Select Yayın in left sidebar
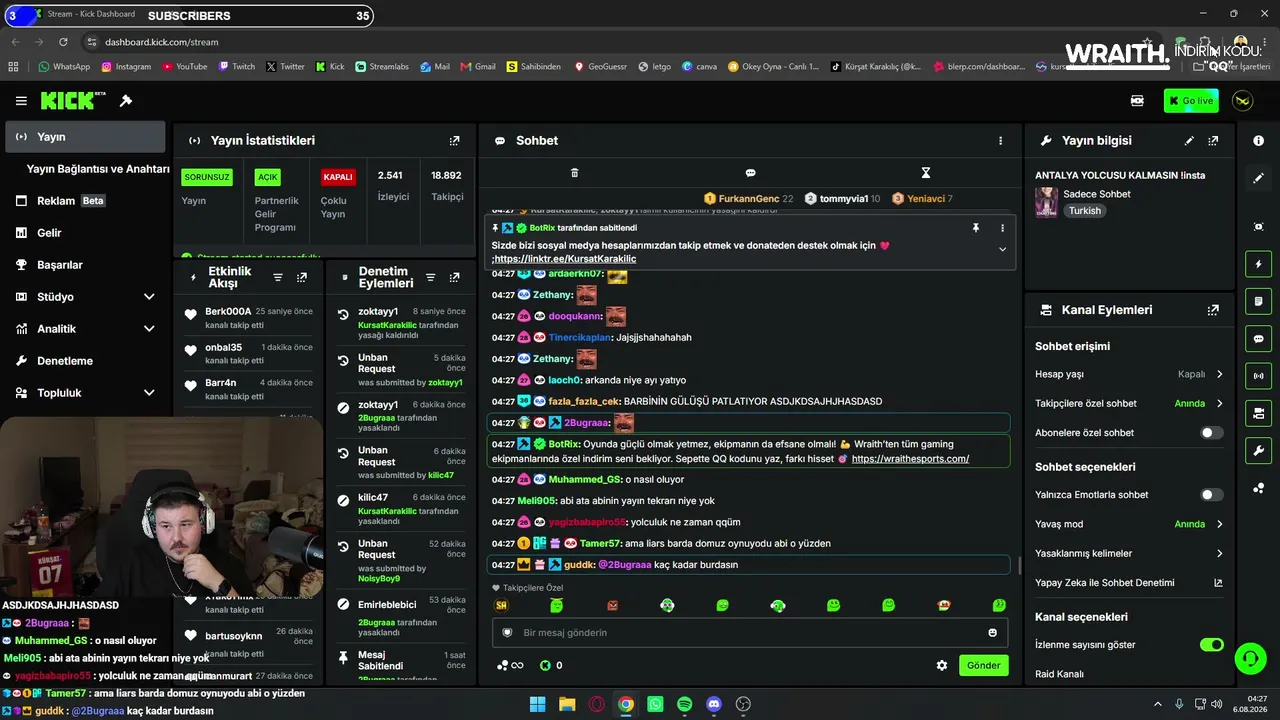This screenshot has height=720, width=1280. 85,137
